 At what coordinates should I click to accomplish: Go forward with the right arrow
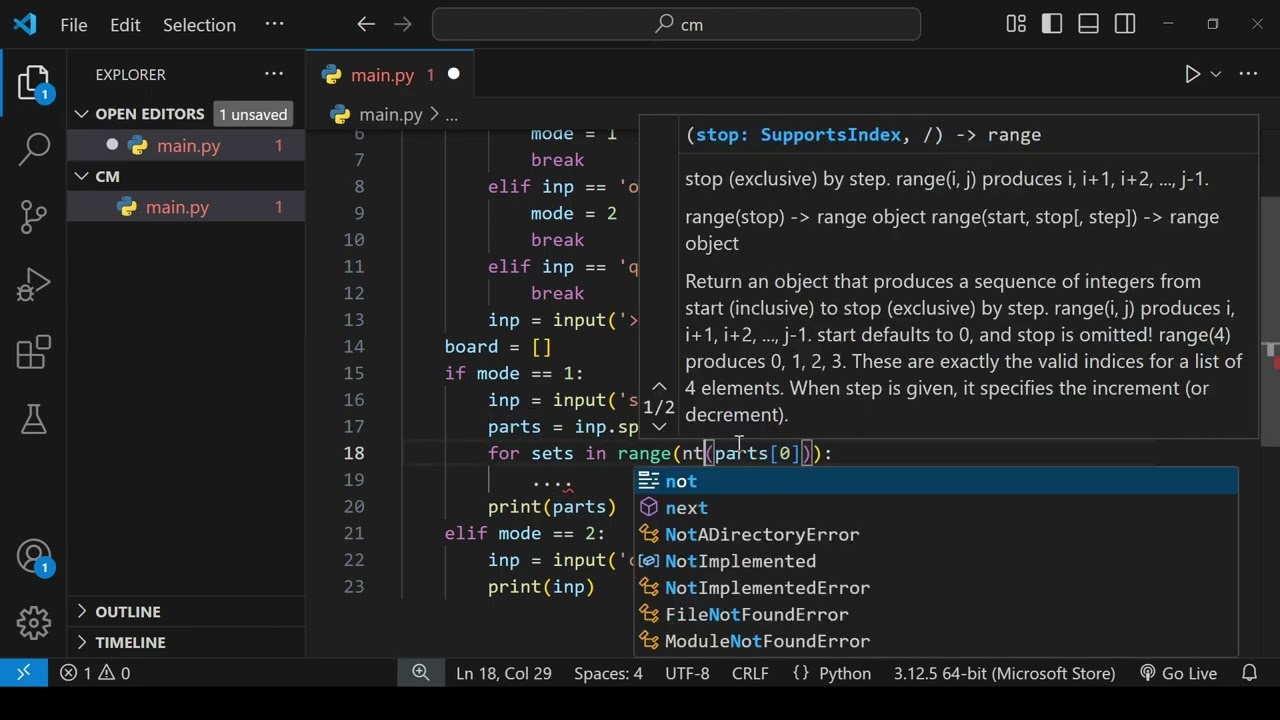pos(403,24)
